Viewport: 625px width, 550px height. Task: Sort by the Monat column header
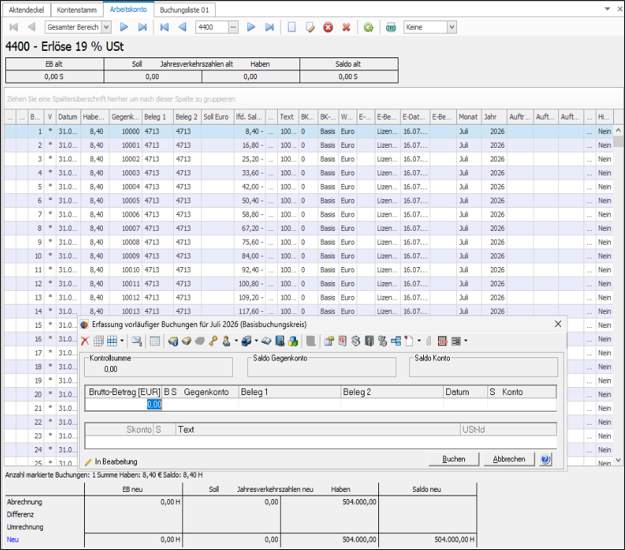pyautogui.click(x=469, y=117)
